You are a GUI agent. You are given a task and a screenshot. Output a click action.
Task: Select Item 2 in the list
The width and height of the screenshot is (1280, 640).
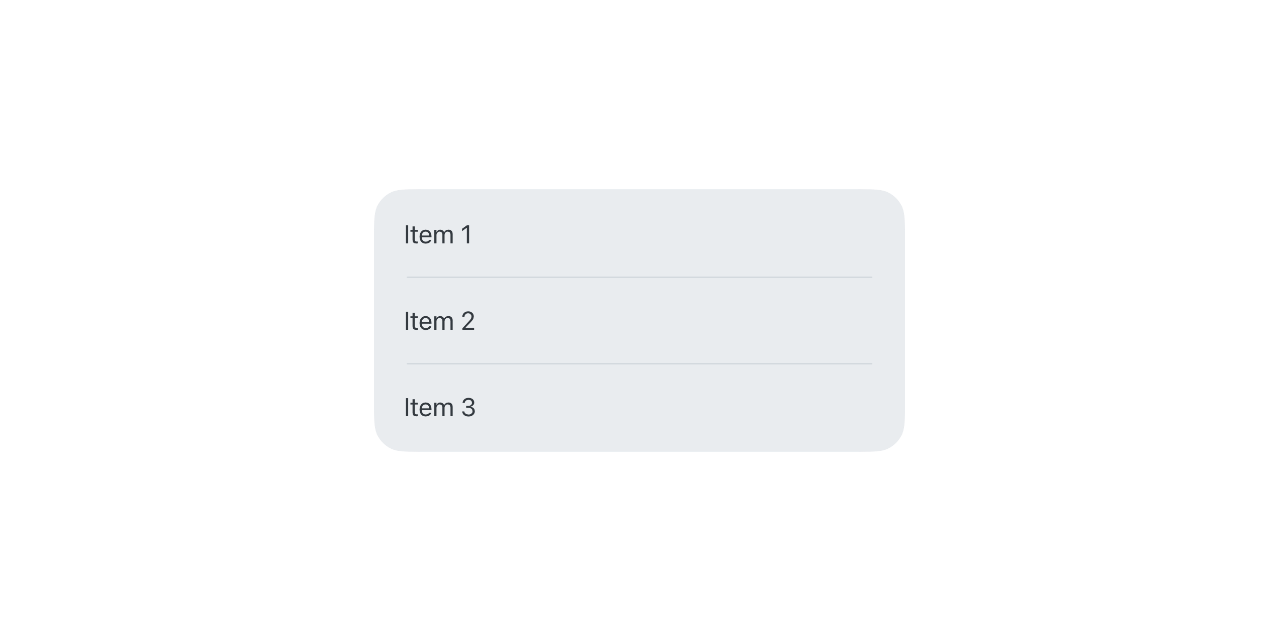639,321
